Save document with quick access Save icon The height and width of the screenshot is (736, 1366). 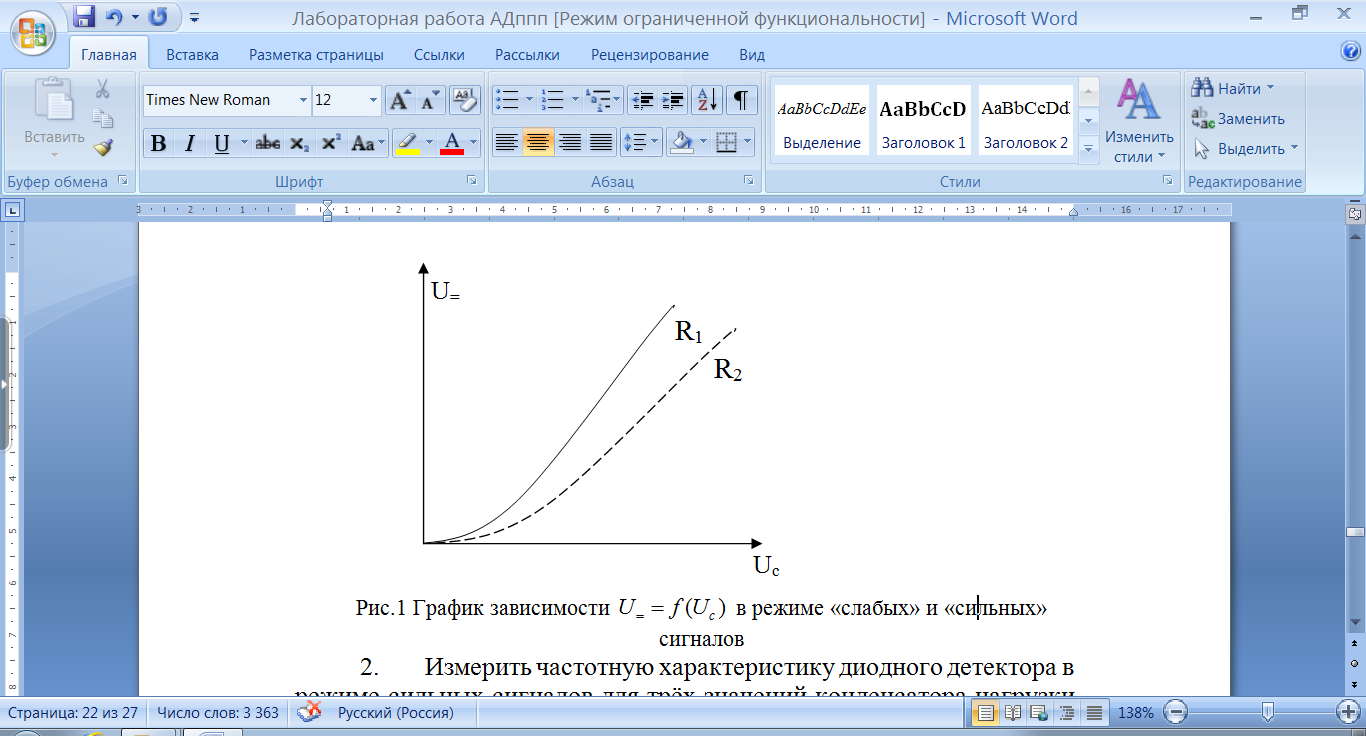[x=84, y=17]
